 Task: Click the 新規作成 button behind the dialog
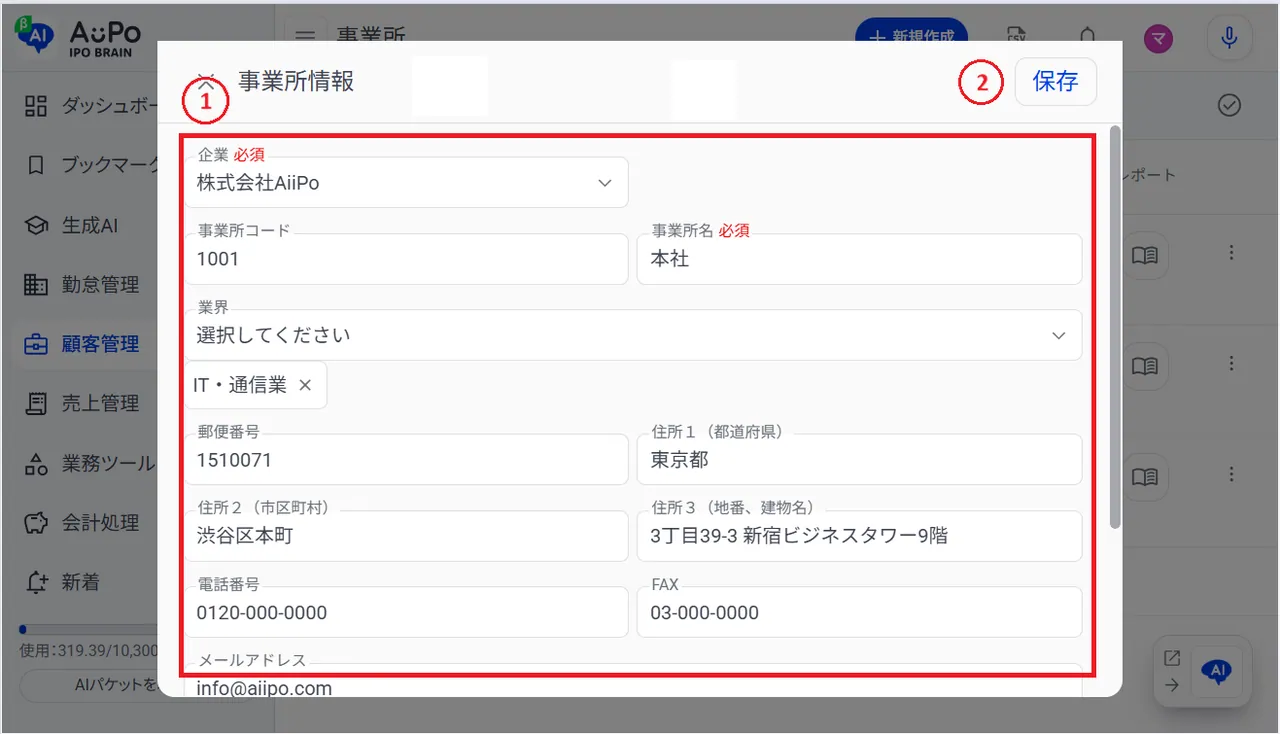pyautogui.click(x=911, y=36)
